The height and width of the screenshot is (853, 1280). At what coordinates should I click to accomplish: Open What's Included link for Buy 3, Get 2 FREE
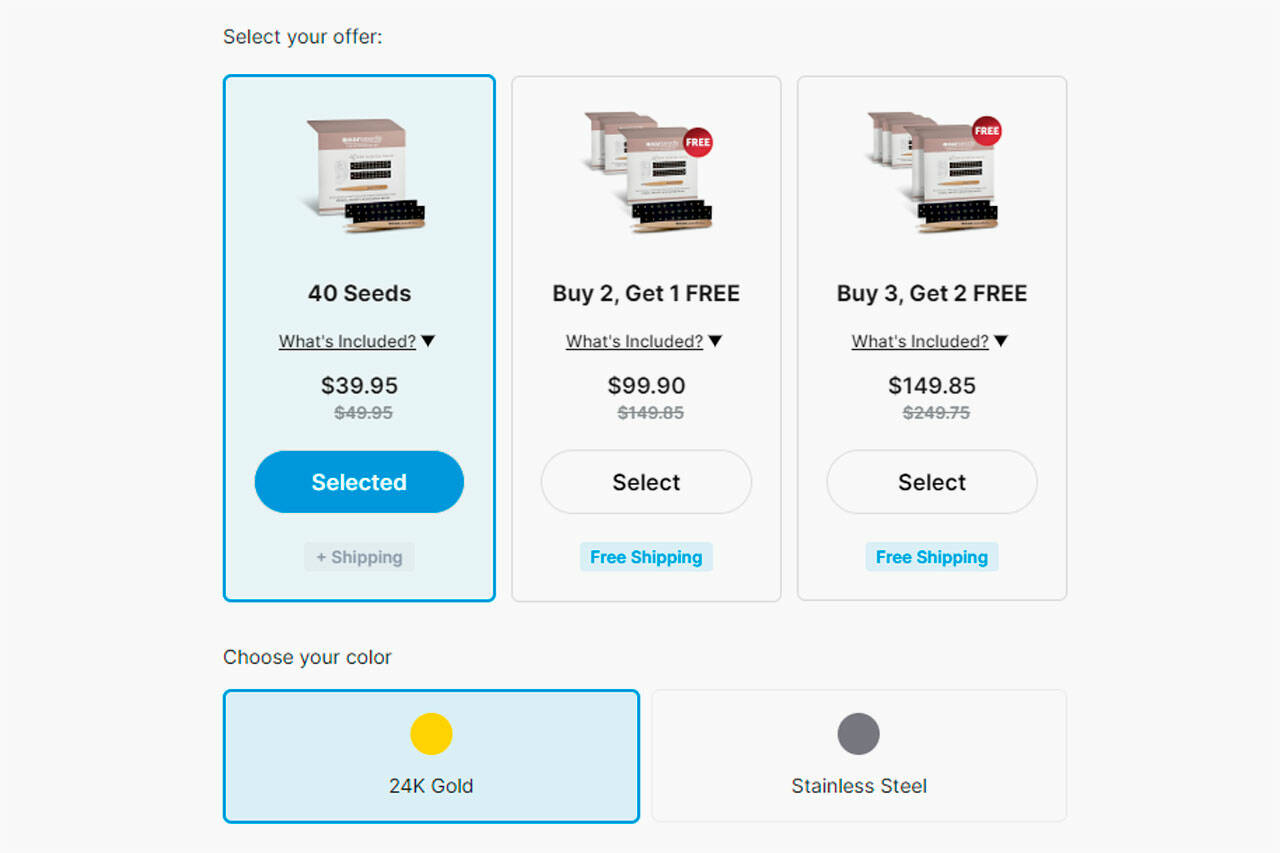point(920,341)
